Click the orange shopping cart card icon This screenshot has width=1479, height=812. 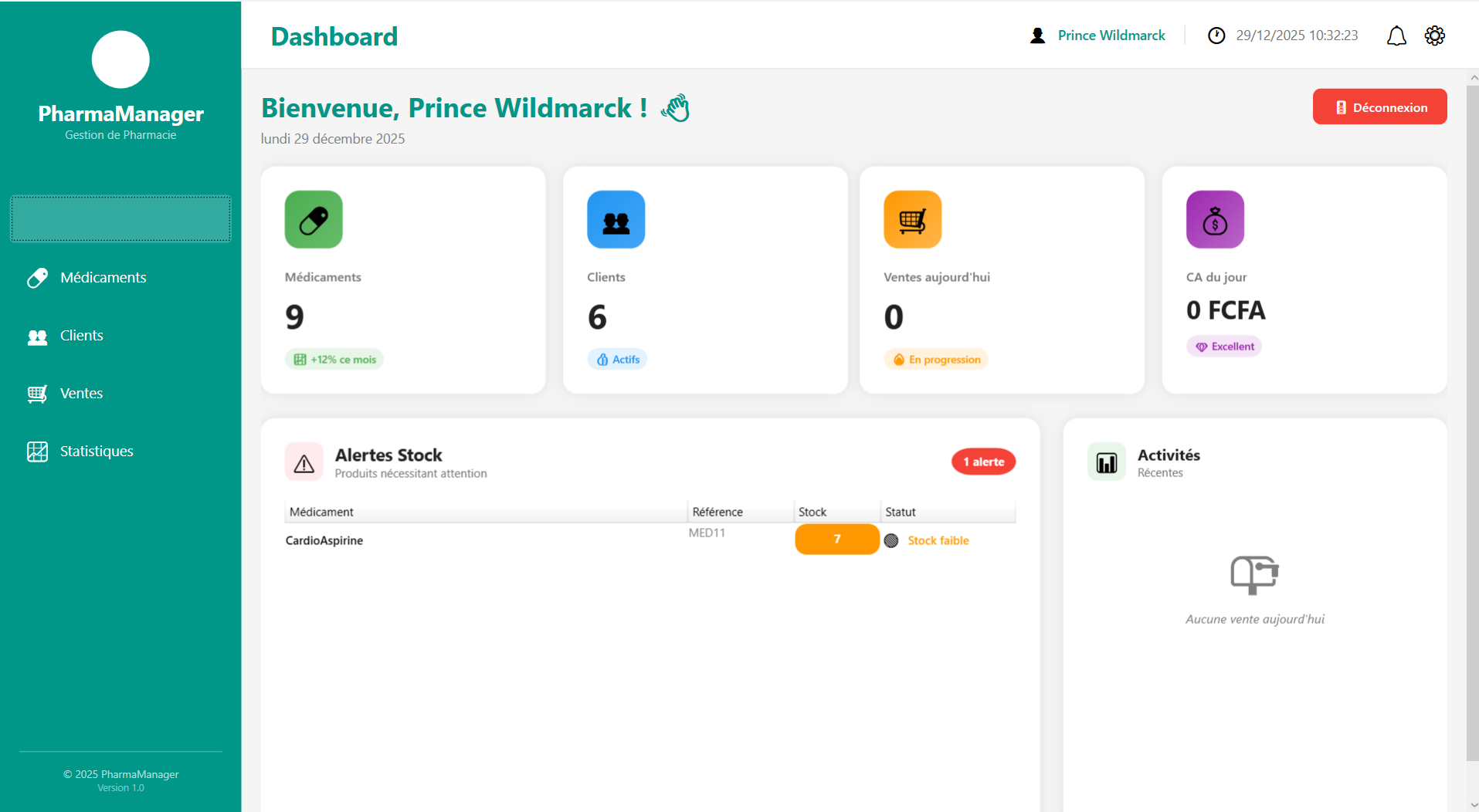click(x=912, y=220)
